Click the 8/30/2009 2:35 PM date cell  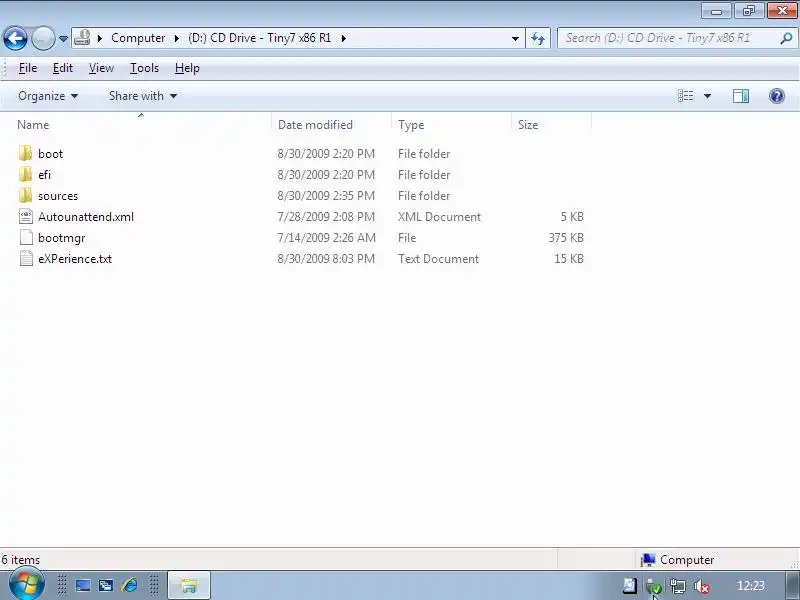326,195
